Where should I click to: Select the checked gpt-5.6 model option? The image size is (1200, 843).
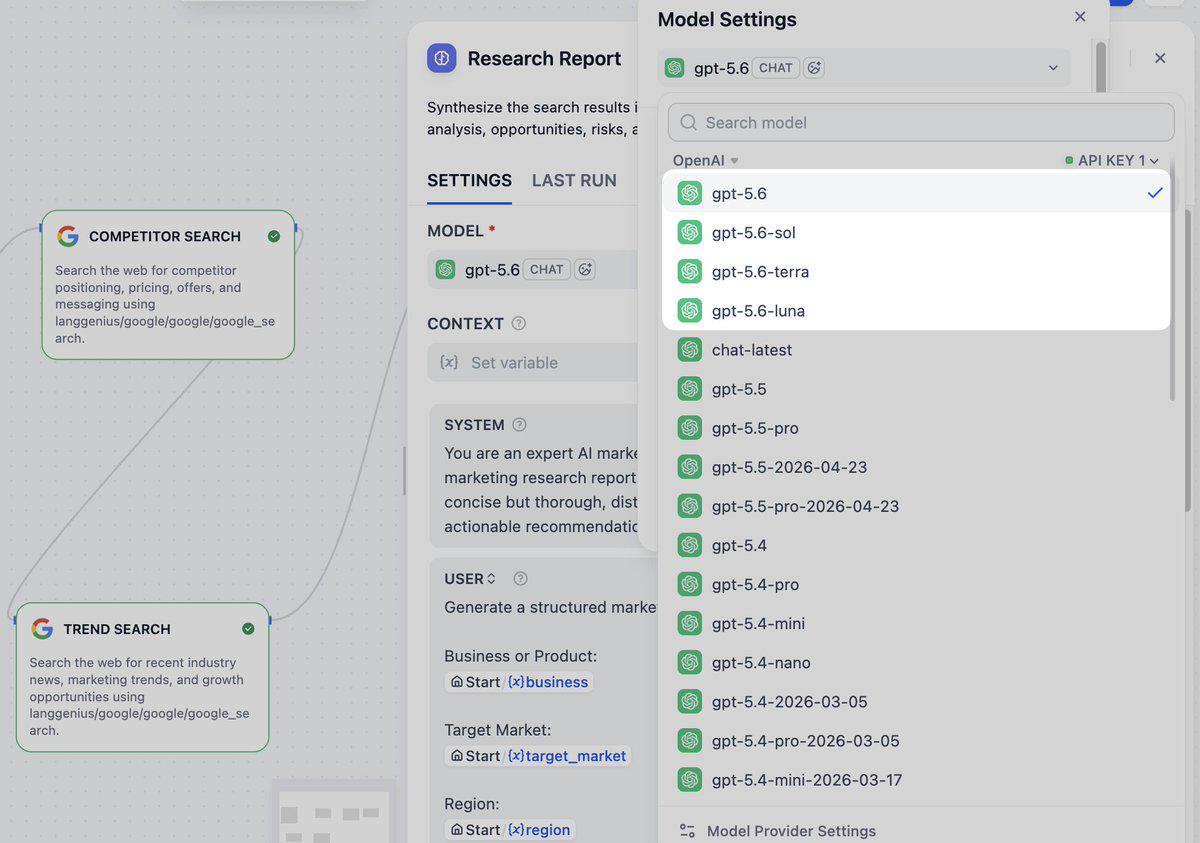pos(916,193)
